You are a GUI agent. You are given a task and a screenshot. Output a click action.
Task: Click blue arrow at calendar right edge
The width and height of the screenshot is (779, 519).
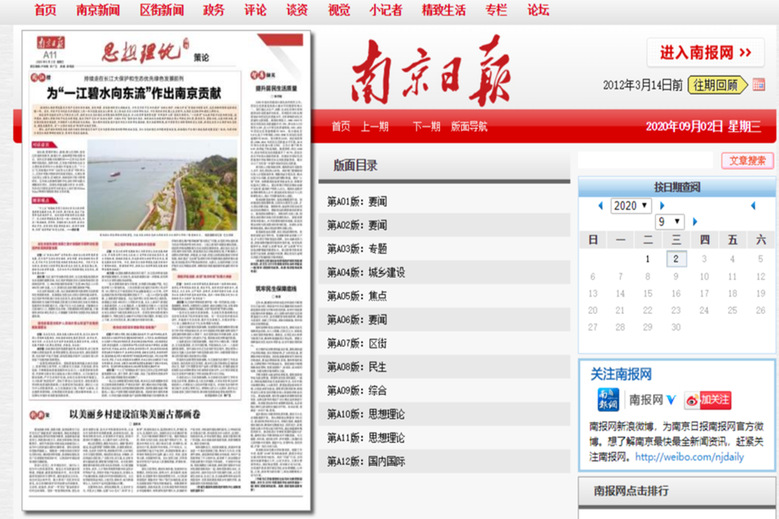click(753, 206)
